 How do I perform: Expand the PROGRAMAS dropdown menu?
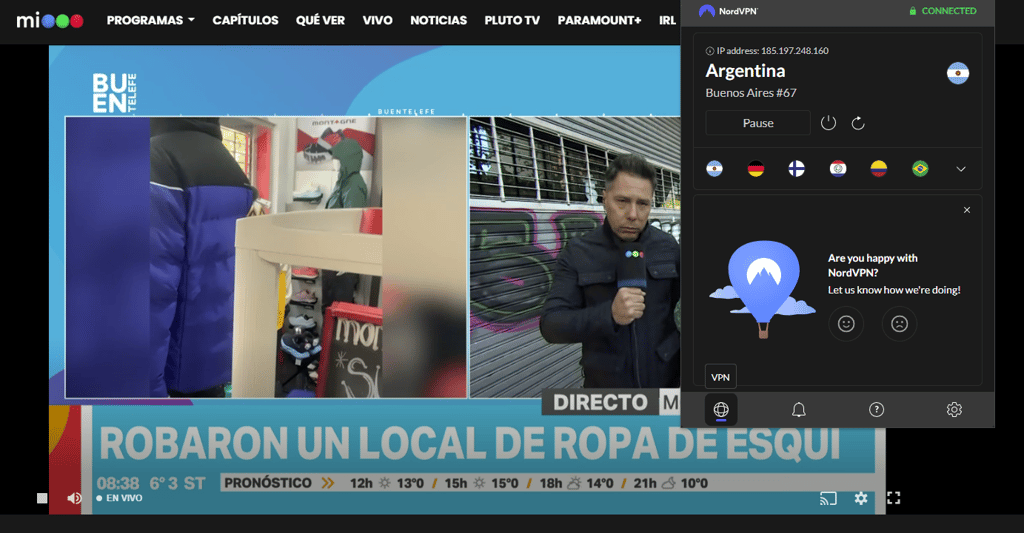[151, 20]
